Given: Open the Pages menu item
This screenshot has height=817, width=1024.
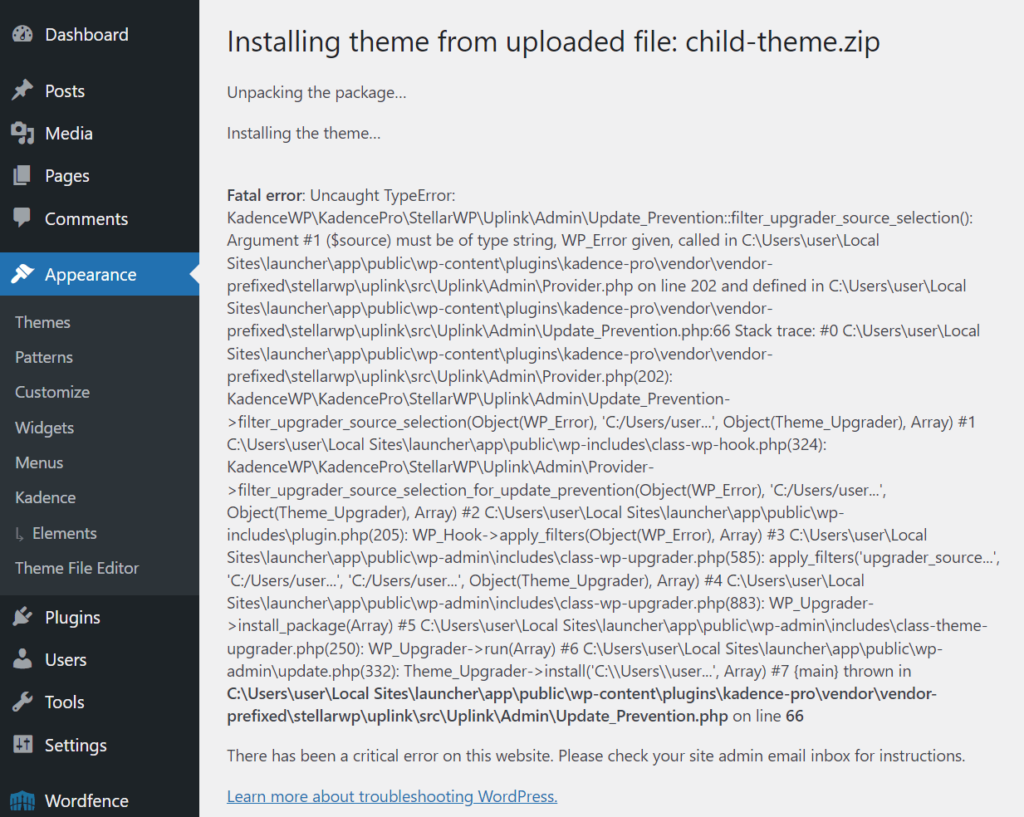Looking at the screenshot, I should 67,176.
